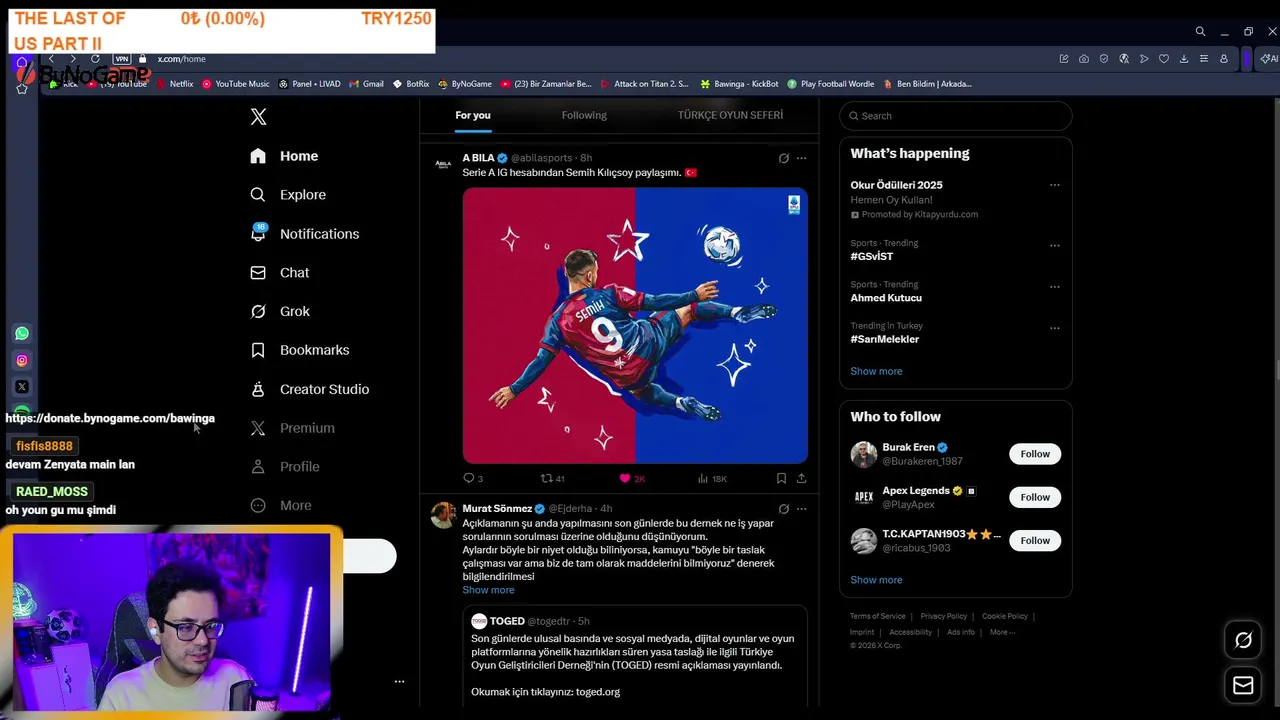The height and width of the screenshot is (720, 1280).
Task: Show more trends in What's happening
Action: [876, 371]
